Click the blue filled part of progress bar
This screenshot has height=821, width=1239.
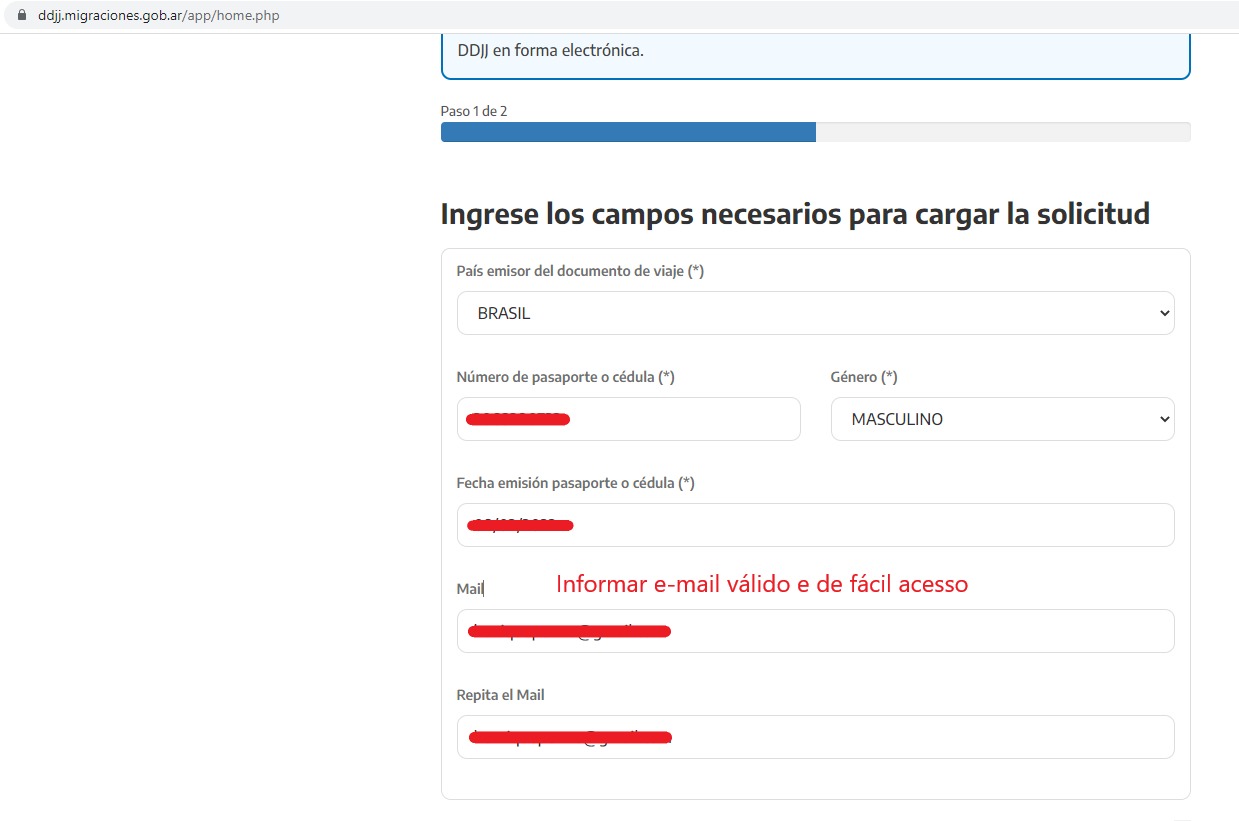(x=628, y=132)
